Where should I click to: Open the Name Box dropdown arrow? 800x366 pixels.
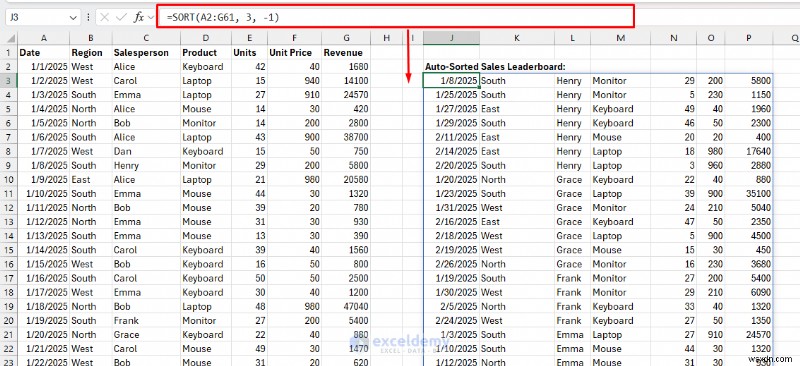72,18
